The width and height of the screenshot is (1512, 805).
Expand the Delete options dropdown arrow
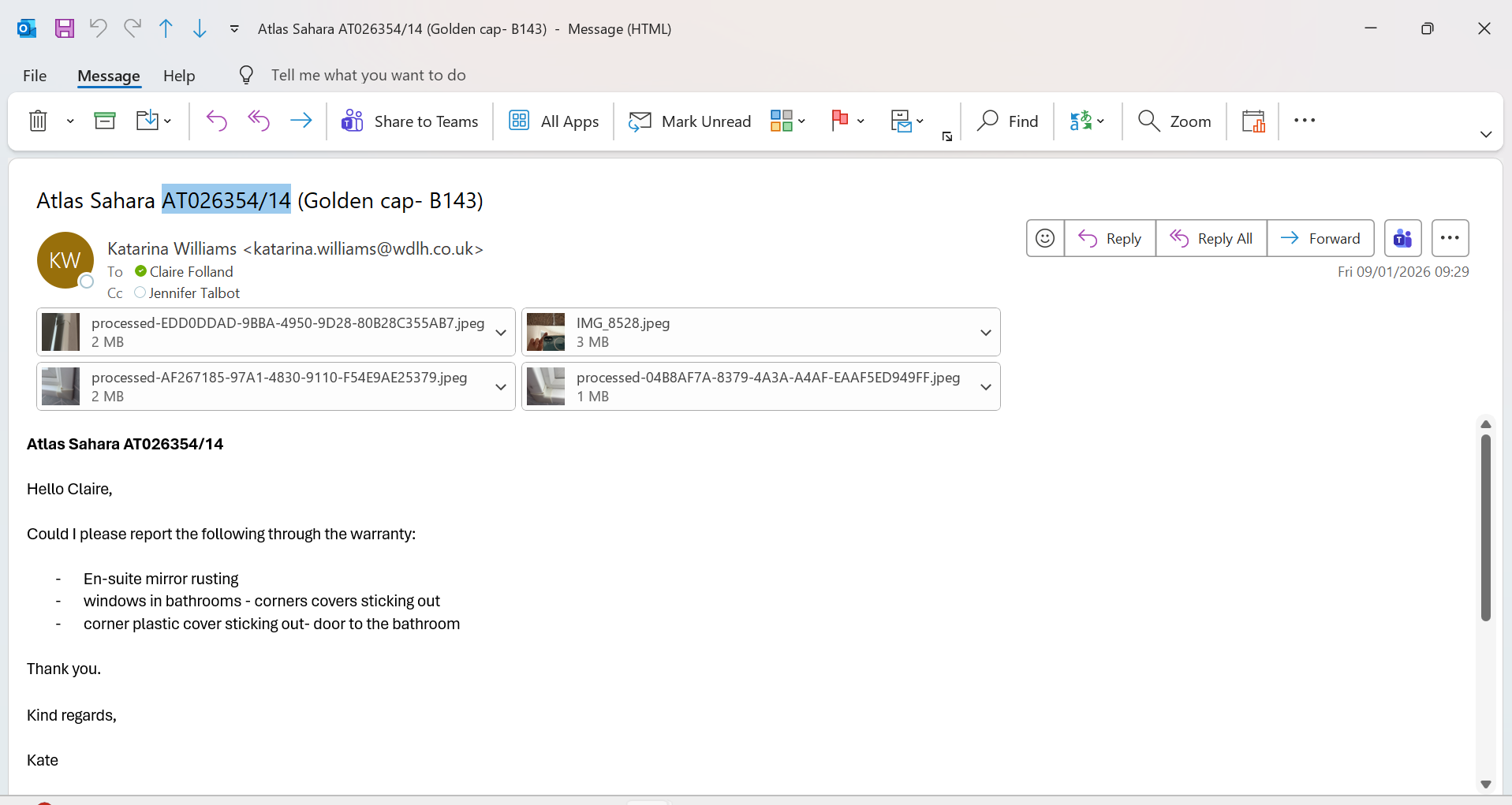tap(70, 121)
